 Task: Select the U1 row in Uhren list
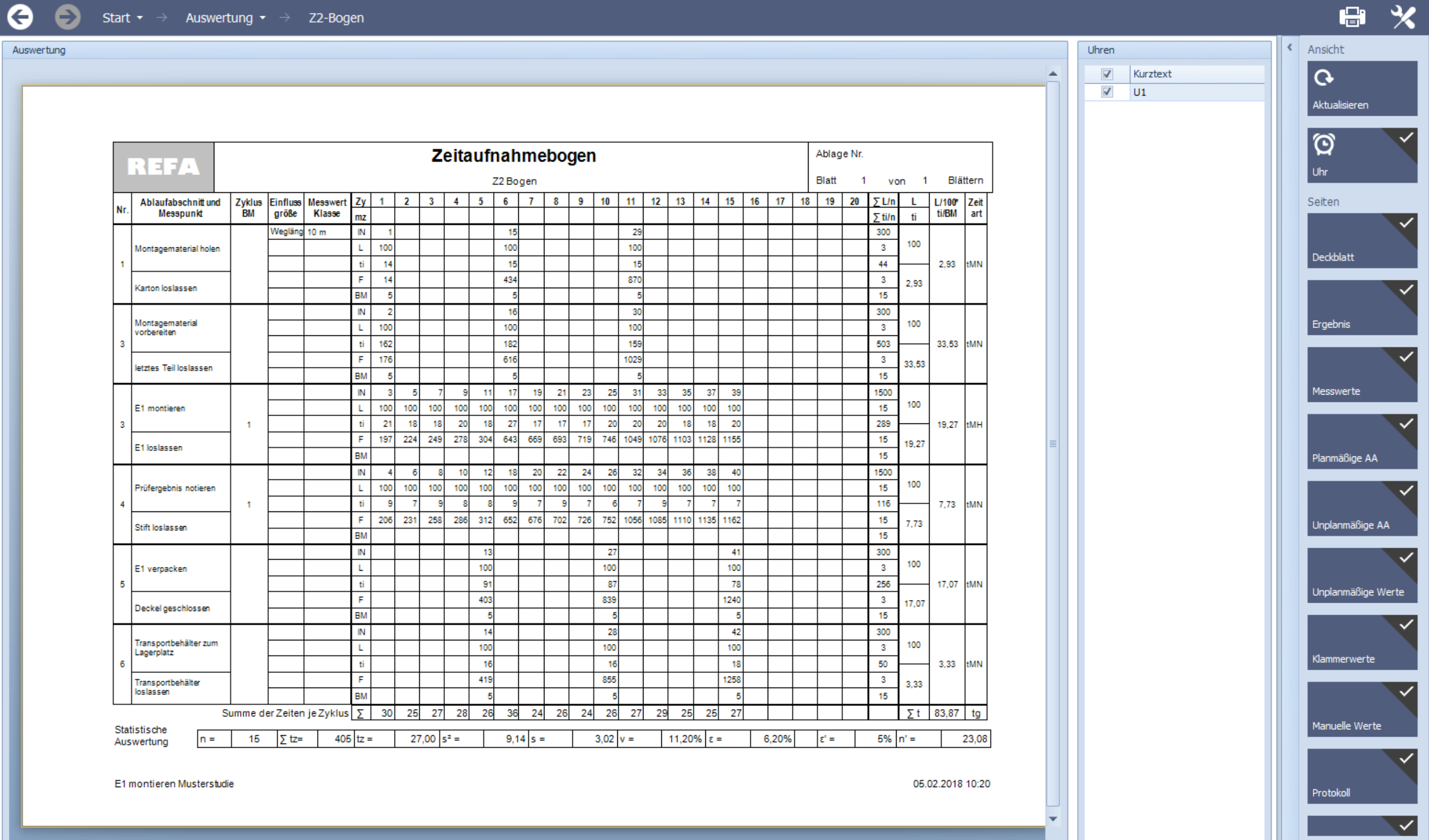tap(1174, 92)
